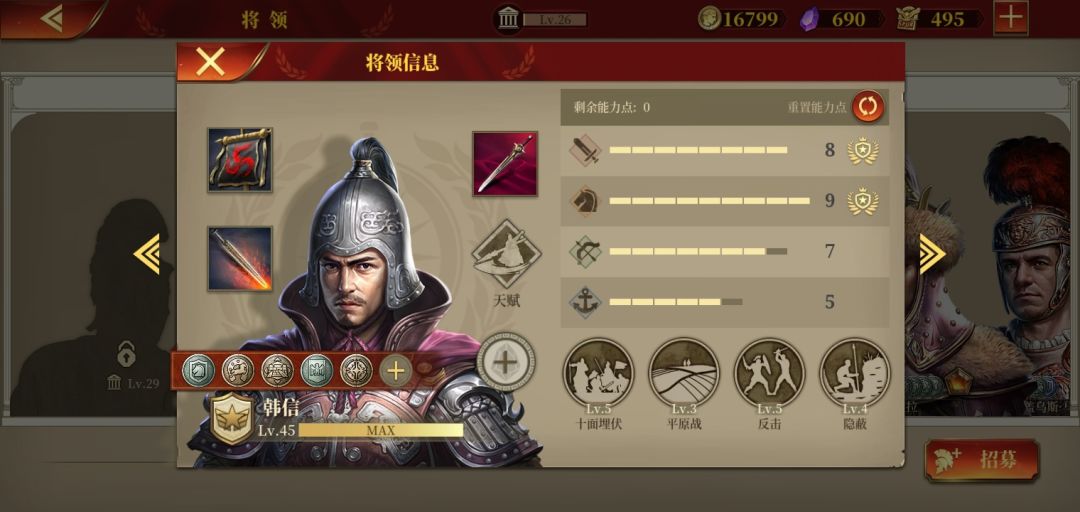Viewport: 1080px width, 512px height.
Task: Tap the infantry rank badge beside 8
Action: (x=862, y=150)
